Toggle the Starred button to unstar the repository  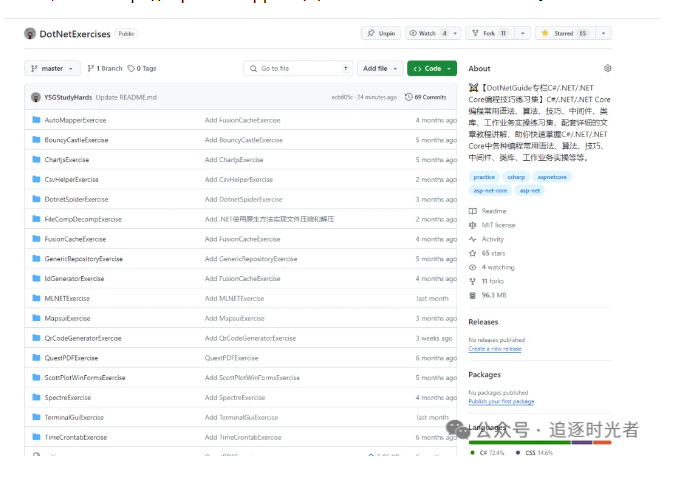[x=565, y=33]
